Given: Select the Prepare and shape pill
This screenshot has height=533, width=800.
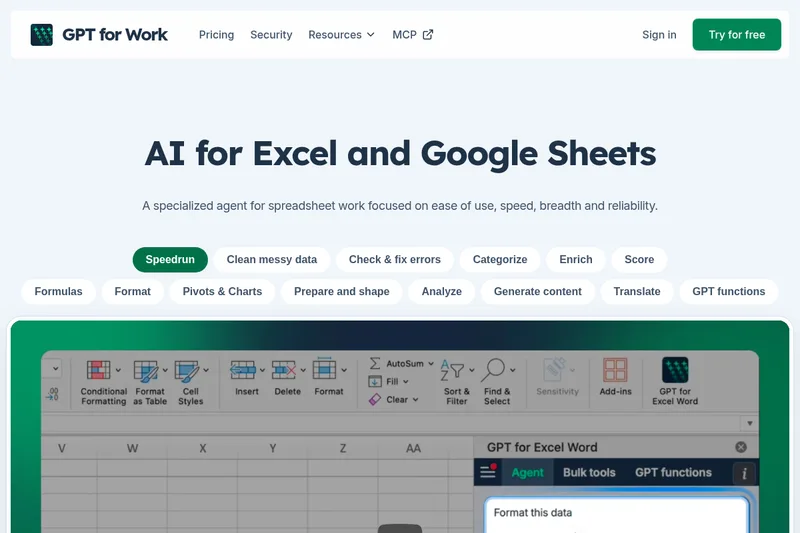Looking at the screenshot, I should (342, 292).
